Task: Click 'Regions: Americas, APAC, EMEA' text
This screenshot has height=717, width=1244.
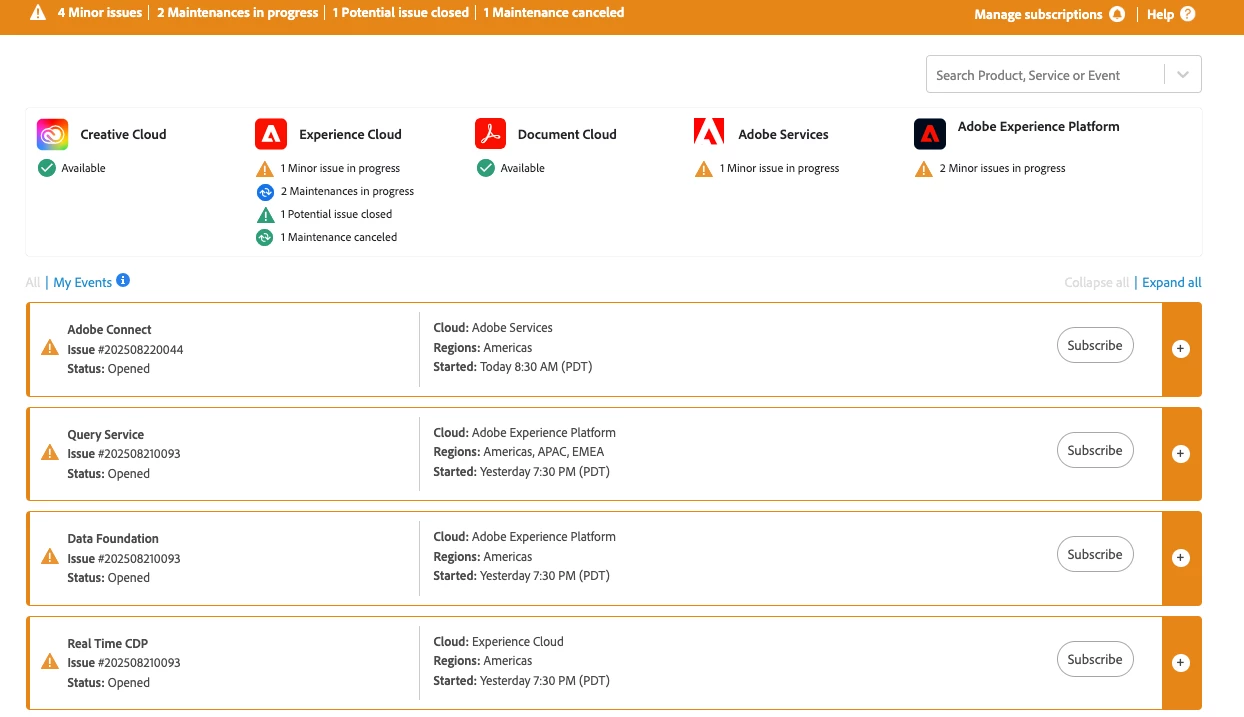Action: [x=518, y=452]
